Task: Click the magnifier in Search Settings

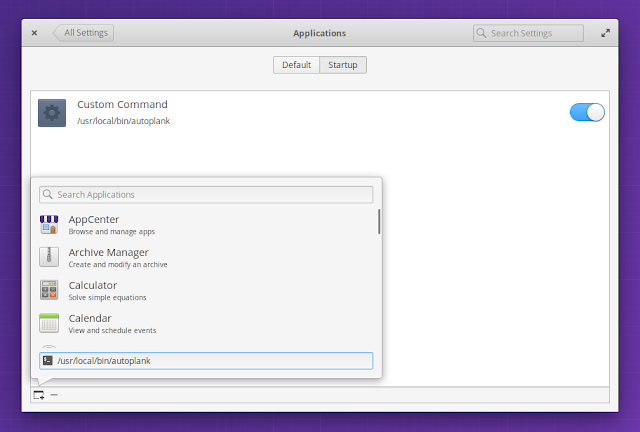Action: pyautogui.click(x=483, y=33)
